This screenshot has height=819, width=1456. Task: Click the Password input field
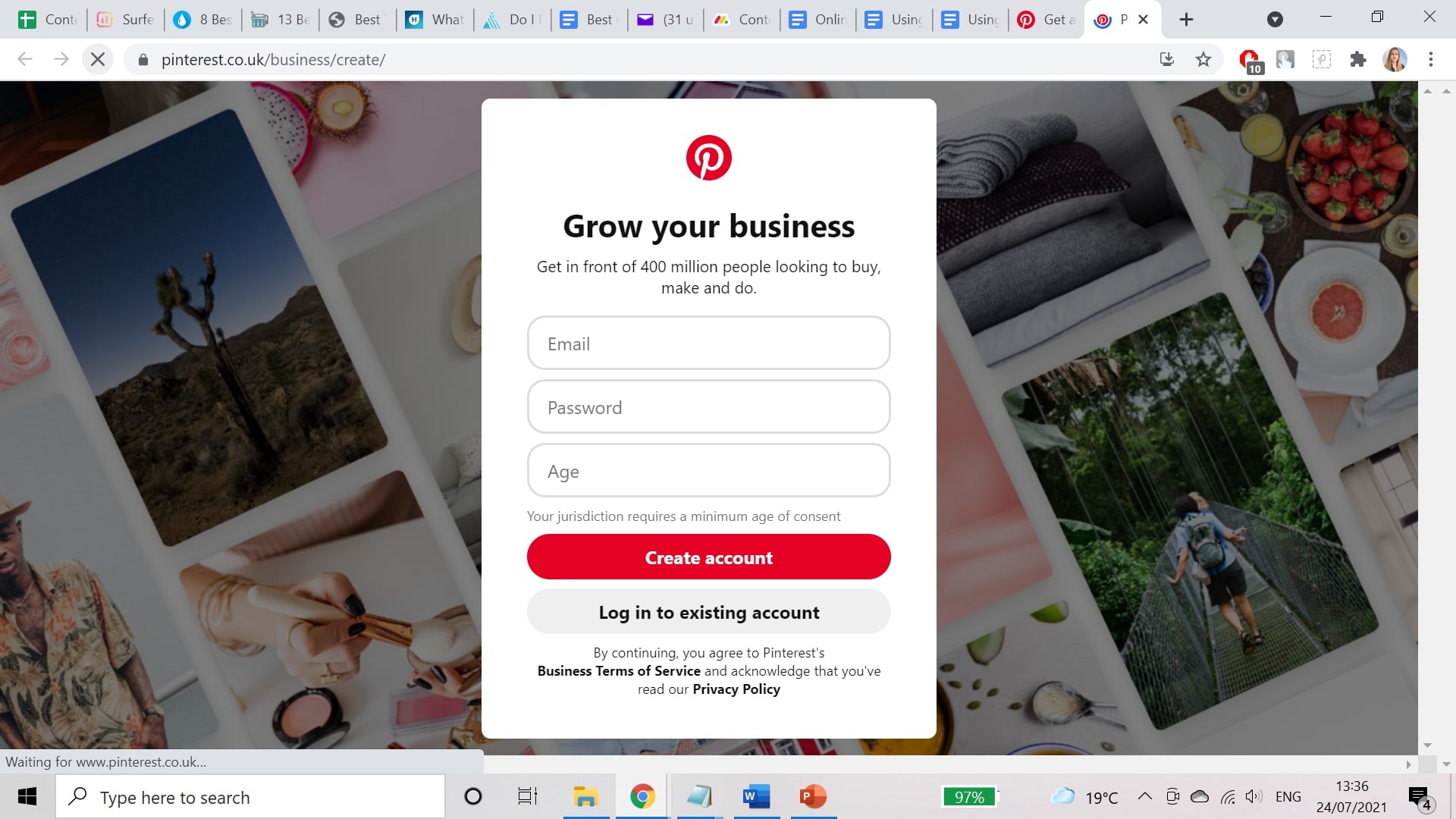click(x=708, y=406)
